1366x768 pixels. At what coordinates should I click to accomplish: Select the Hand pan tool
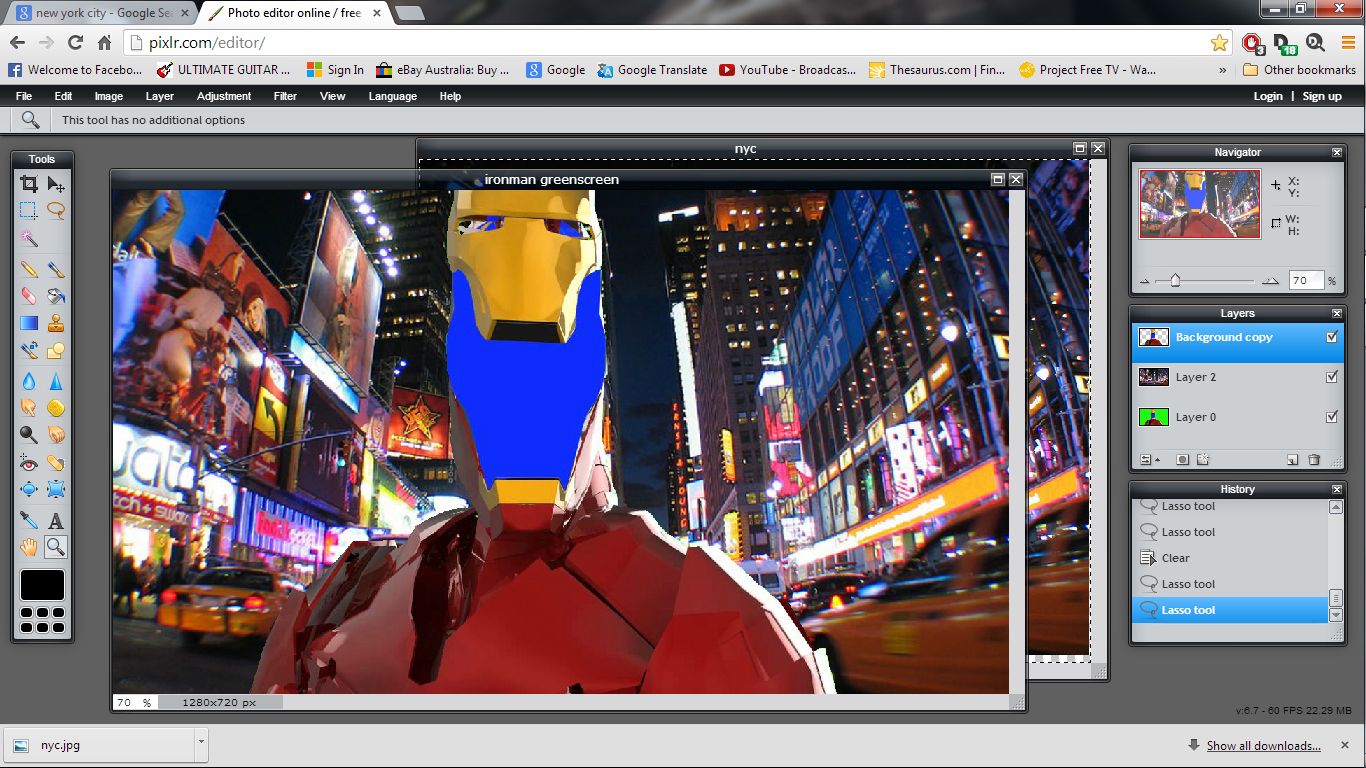click(x=29, y=547)
